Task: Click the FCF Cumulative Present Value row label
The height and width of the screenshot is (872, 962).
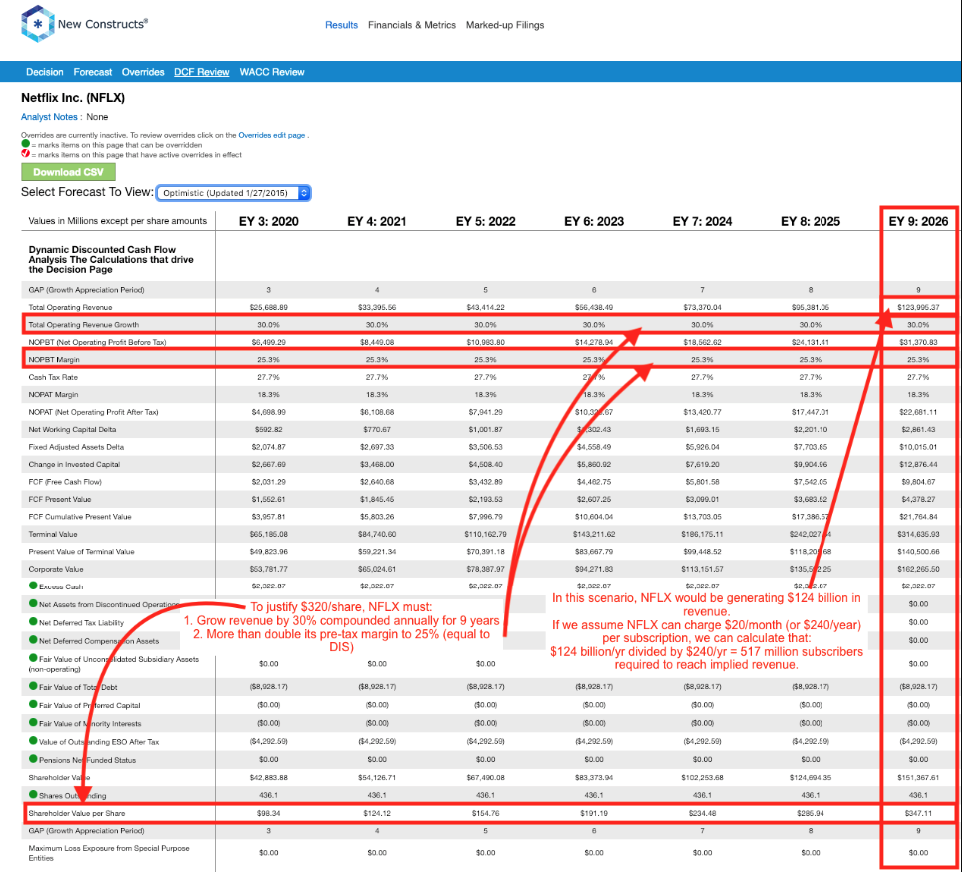Action: (80, 517)
